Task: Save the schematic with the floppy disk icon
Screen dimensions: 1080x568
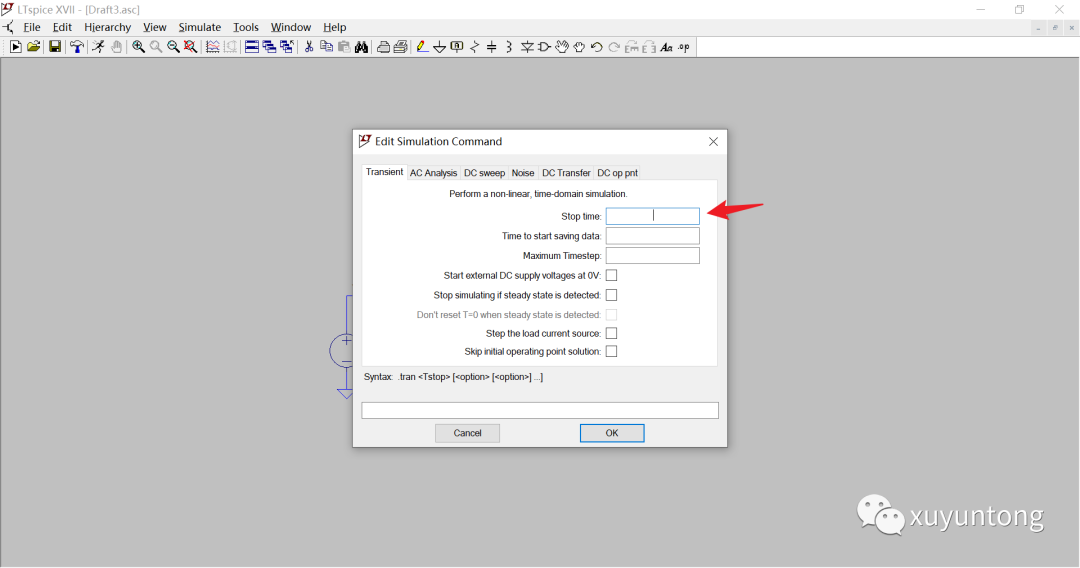Action: [x=54, y=47]
